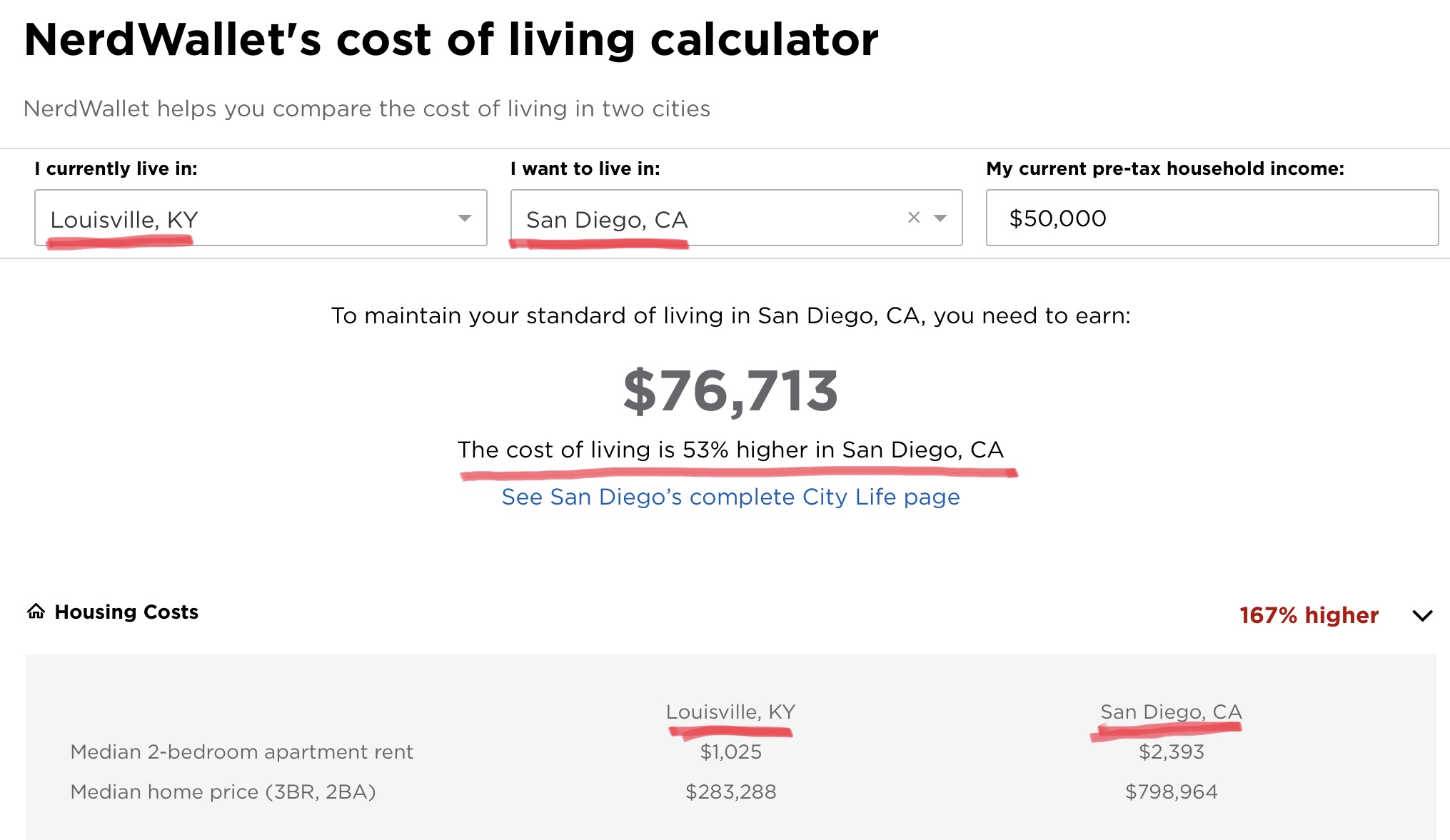Image resolution: width=1450 pixels, height=840 pixels.
Task: Clear the San Diego, CA selection
Action: (913, 218)
